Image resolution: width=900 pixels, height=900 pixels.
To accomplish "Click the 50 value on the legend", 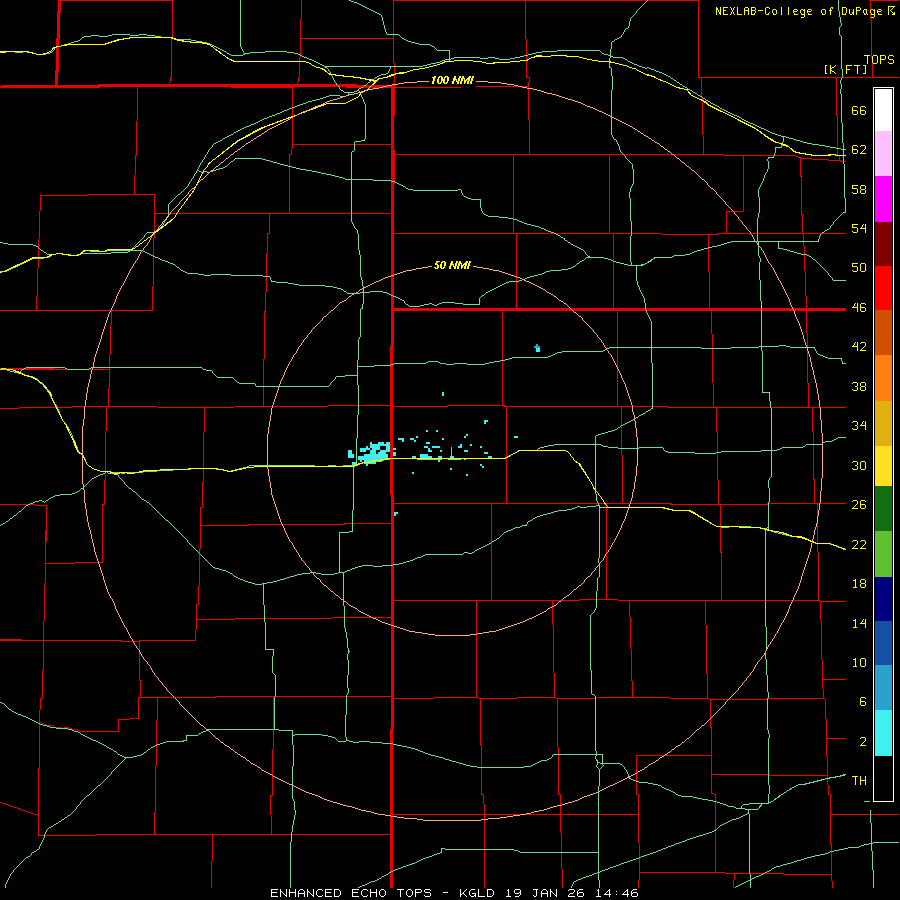I will [x=859, y=268].
